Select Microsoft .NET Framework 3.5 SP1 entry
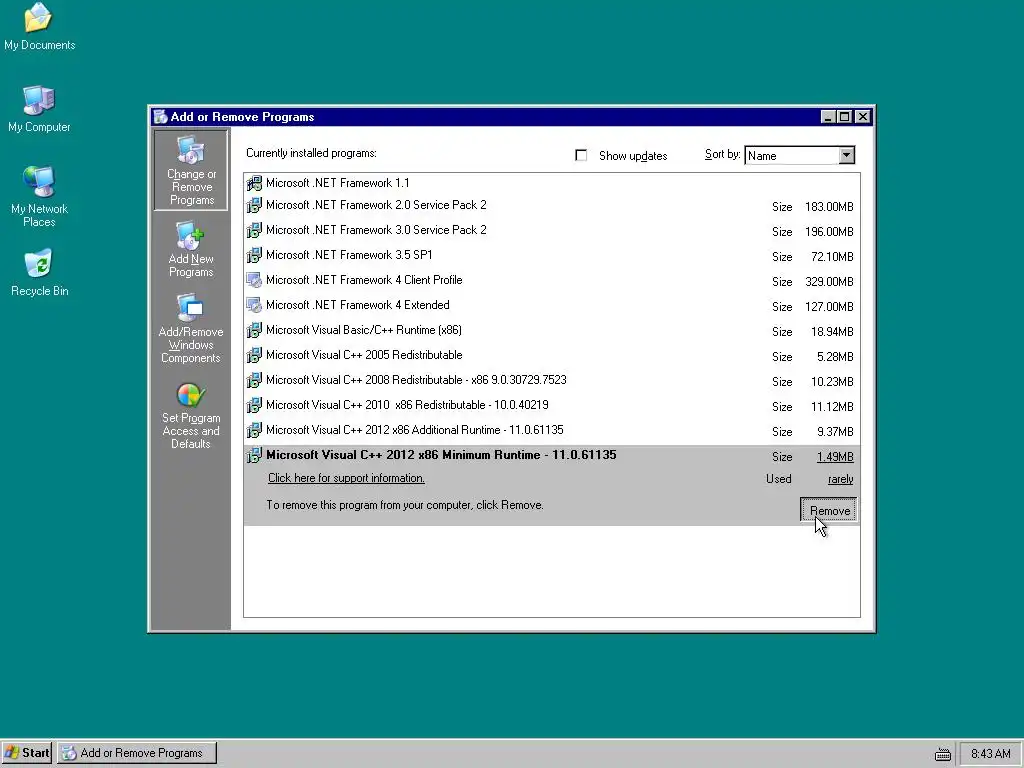 (x=552, y=255)
